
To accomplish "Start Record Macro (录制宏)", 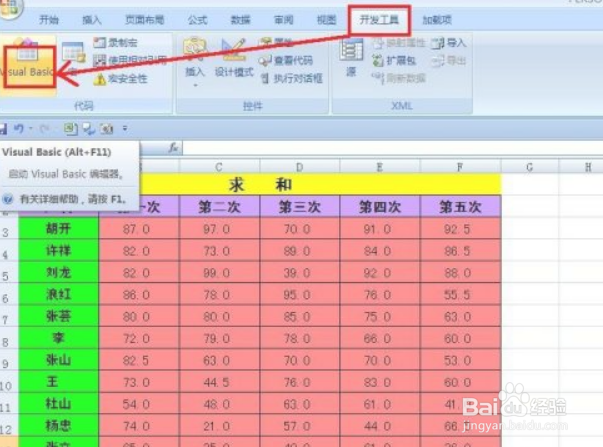I will point(115,42).
